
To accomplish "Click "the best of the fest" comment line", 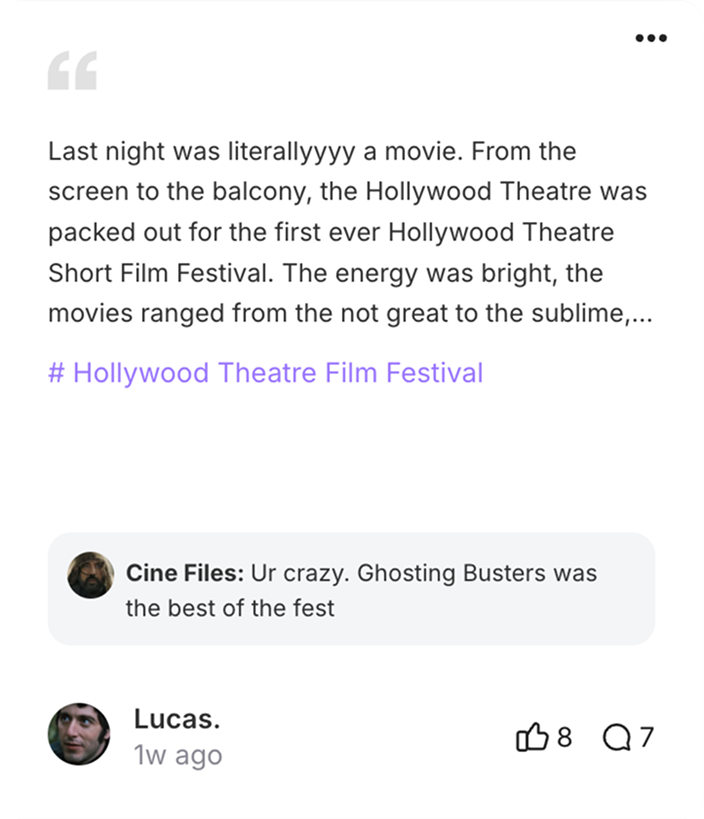I will [x=230, y=607].
